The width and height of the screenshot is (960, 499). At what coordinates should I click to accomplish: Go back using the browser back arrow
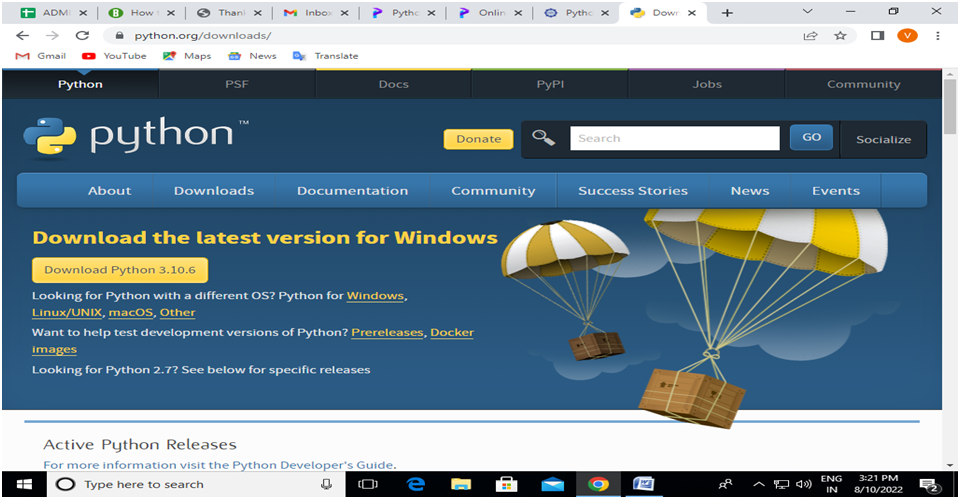coord(23,36)
